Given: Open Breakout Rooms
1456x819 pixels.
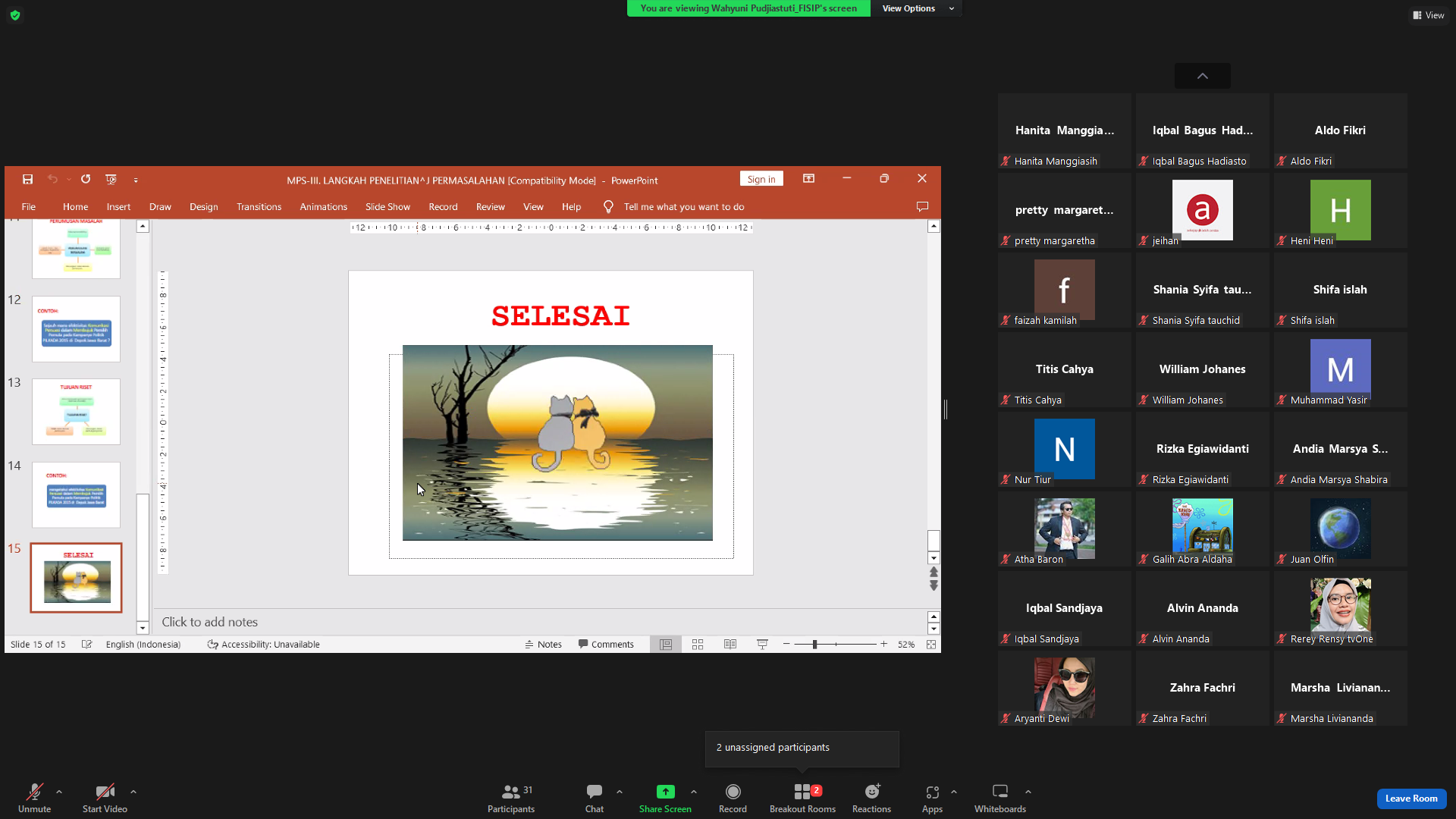Looking at the screenshot, I should (x=802, y=798).
